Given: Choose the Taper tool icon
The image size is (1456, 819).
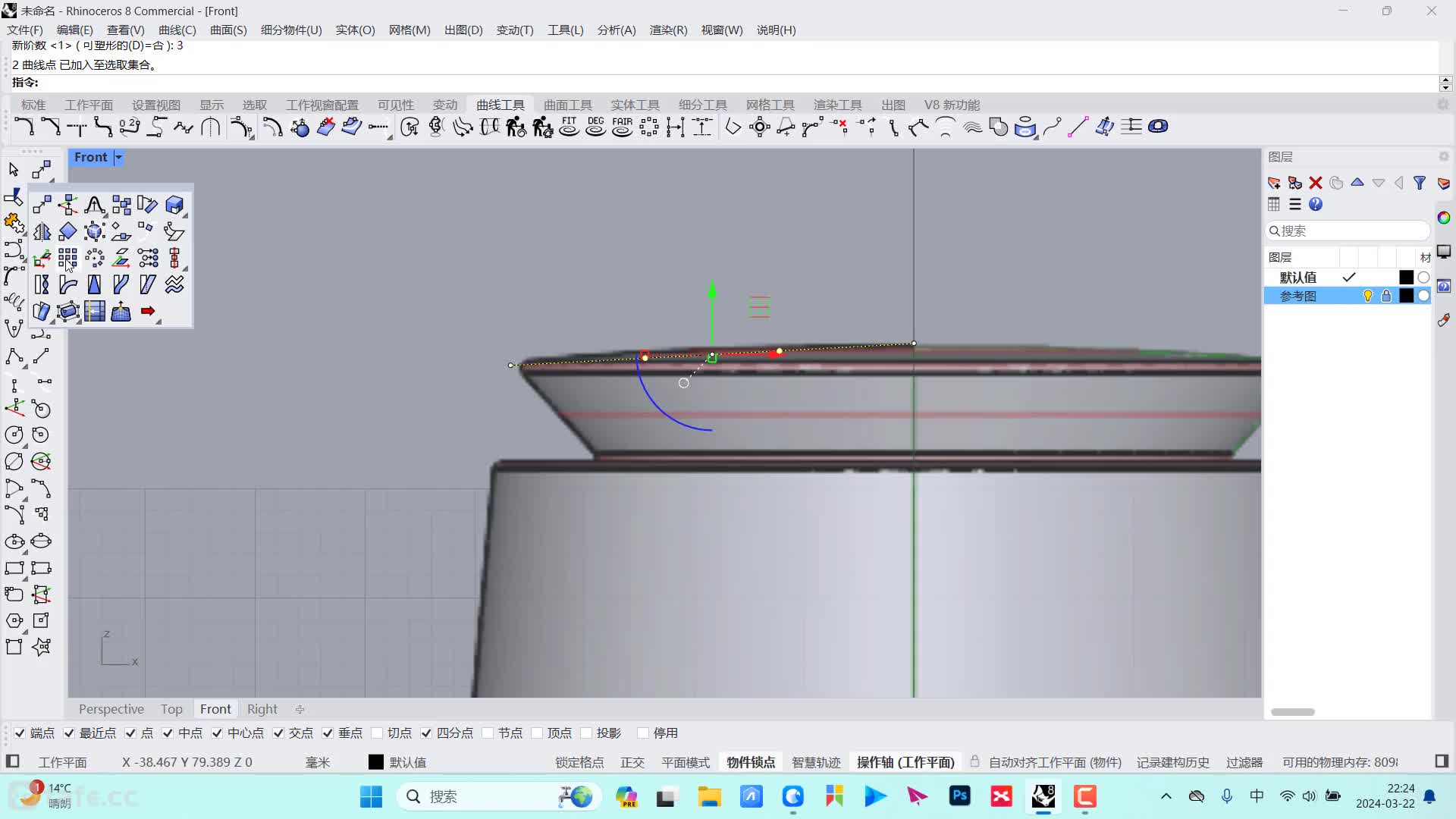Looking at the screenshot, I should click(x=94, y=284).
